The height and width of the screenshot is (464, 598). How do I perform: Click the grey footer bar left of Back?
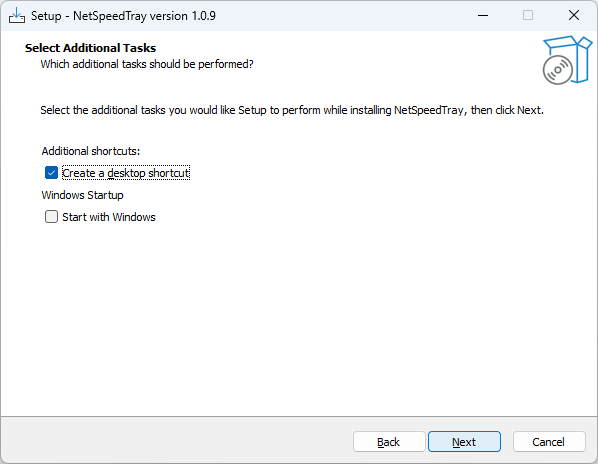point(175,441)
